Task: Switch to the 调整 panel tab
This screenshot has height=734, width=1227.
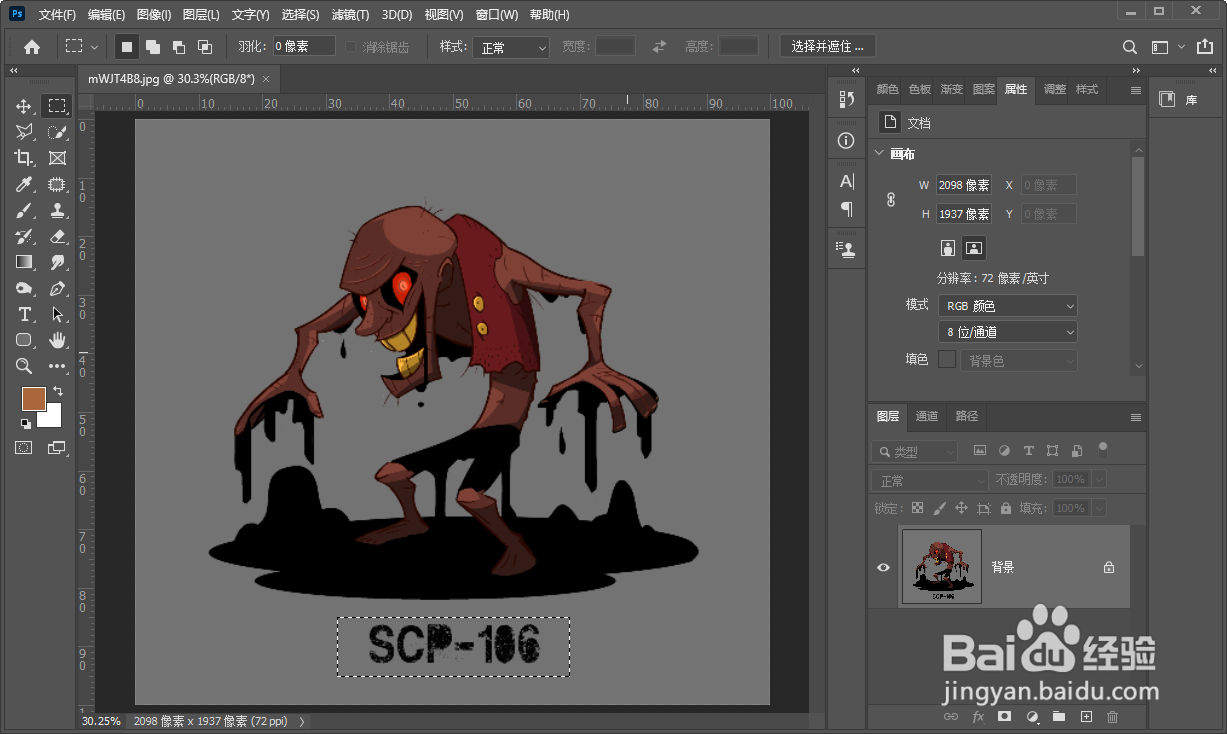Action: point(1055,89)
